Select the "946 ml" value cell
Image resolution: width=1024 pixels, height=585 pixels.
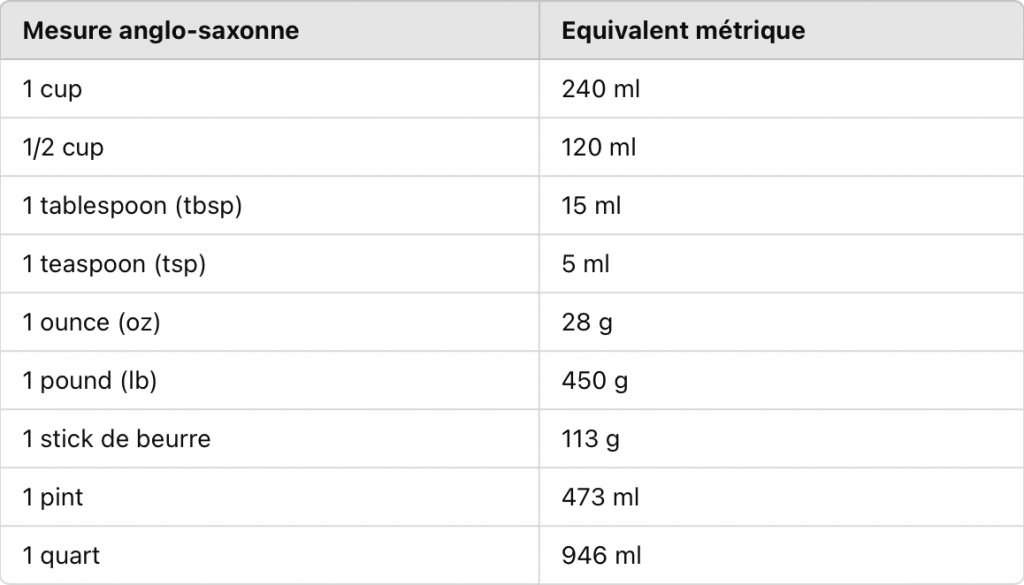tap(602, 555)
